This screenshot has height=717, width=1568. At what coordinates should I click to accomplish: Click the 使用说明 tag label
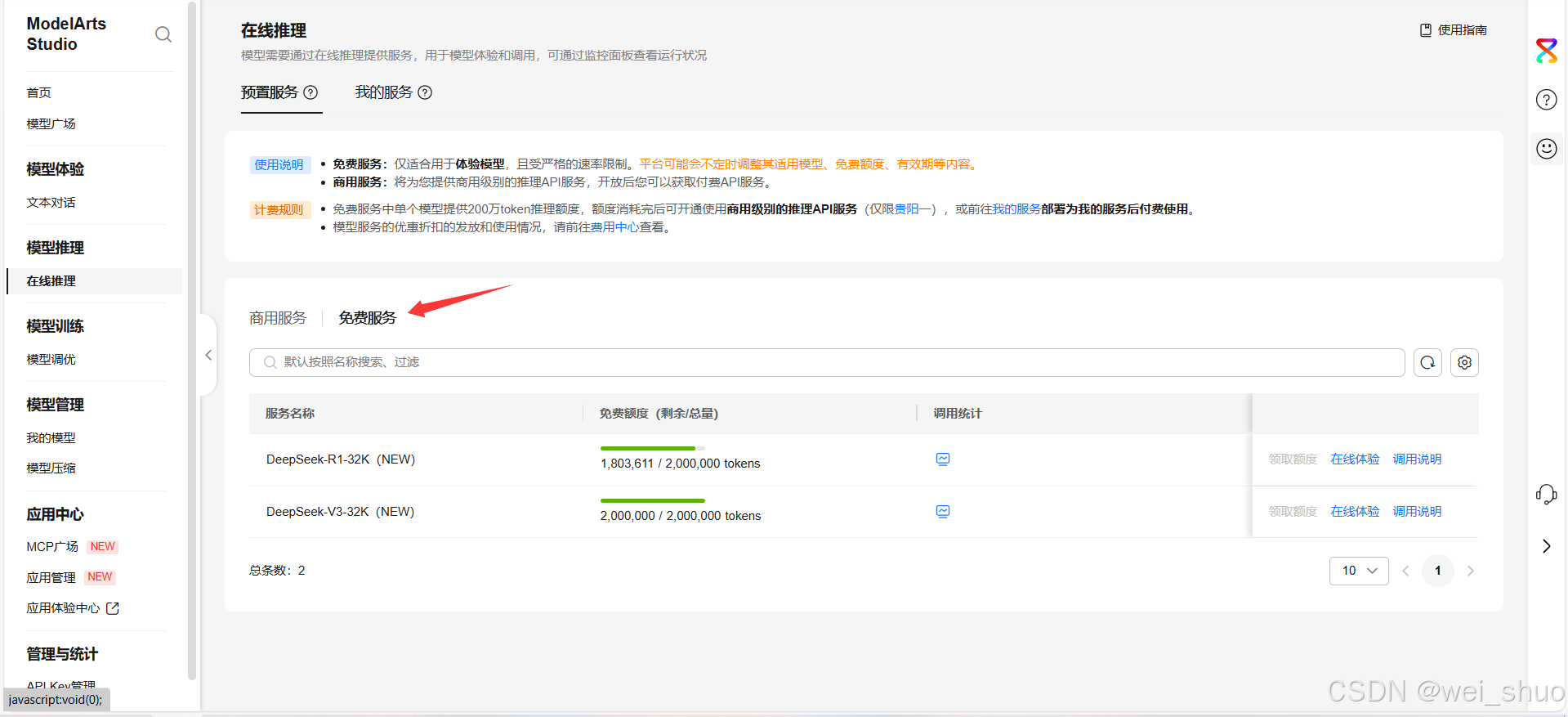(279, 164)
